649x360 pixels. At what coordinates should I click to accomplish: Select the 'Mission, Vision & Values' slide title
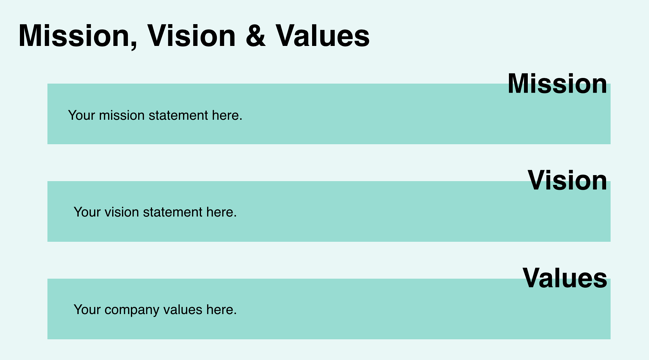point(194,36)
